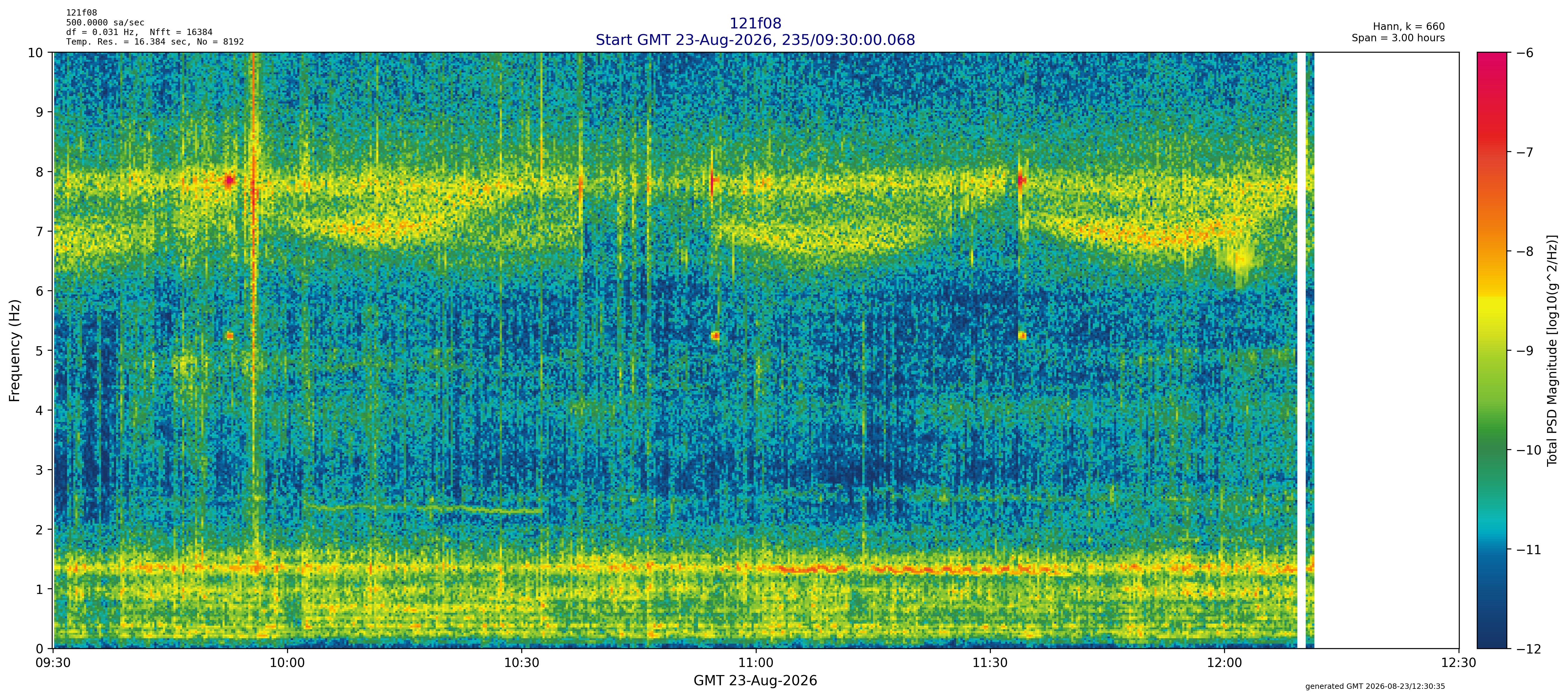The width and height of the screenshot is (1568, 699).
Task: Select the subtitle "Start GMT 23-Aug-2026, 235/09:30:00.068"
Action: [755, 39]
